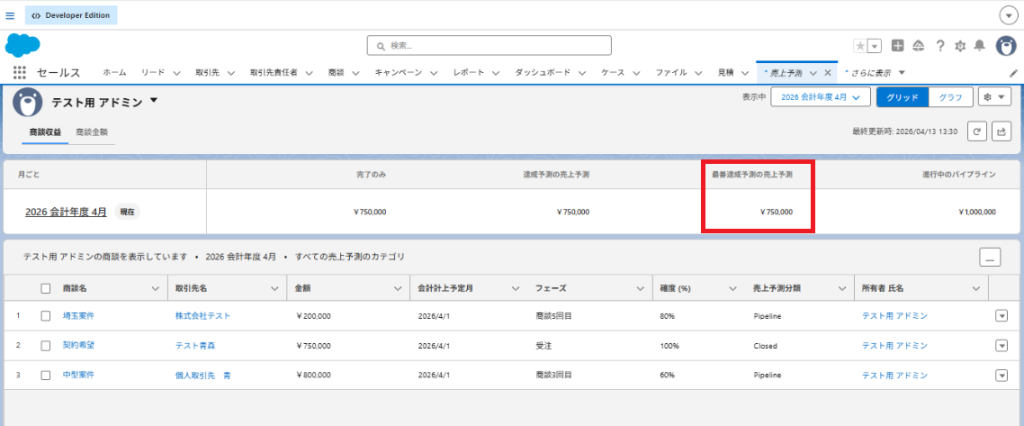Click the favorites star icon
1024x426 pixels.
click(x=860, y=46)
